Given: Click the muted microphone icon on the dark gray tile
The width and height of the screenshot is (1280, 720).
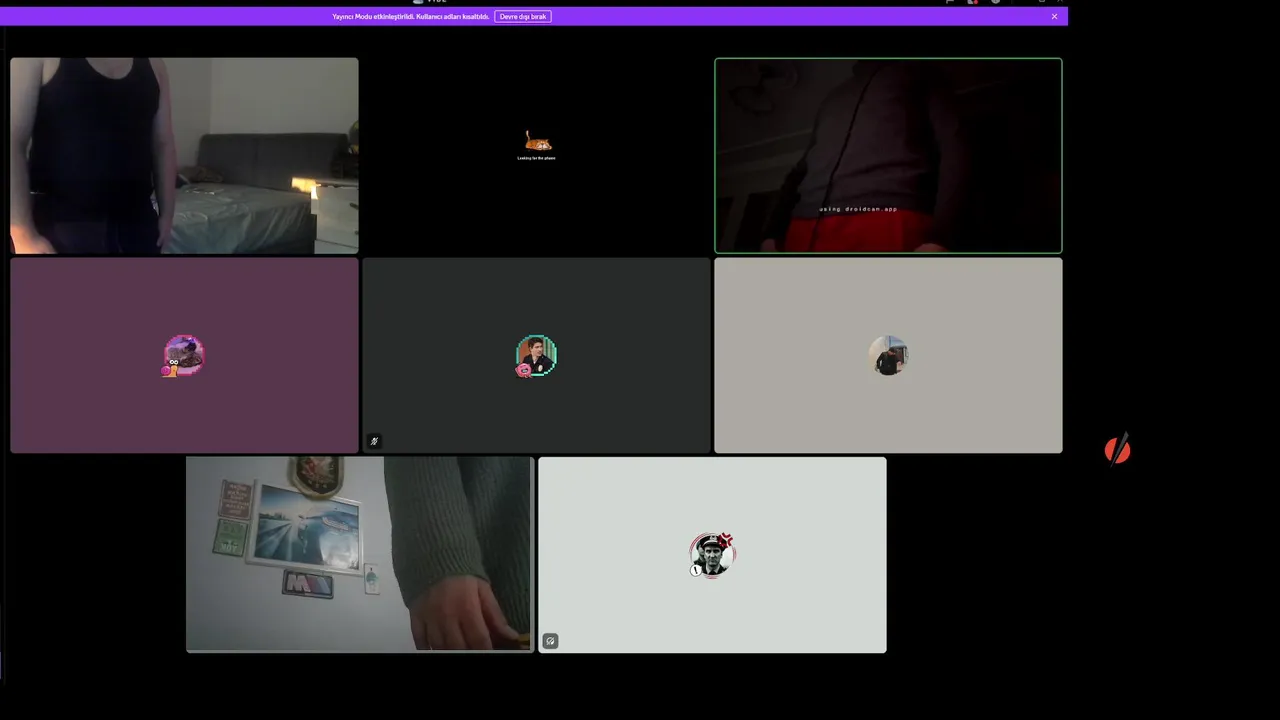Looking at the screenshot, I should tap(374, 441).
